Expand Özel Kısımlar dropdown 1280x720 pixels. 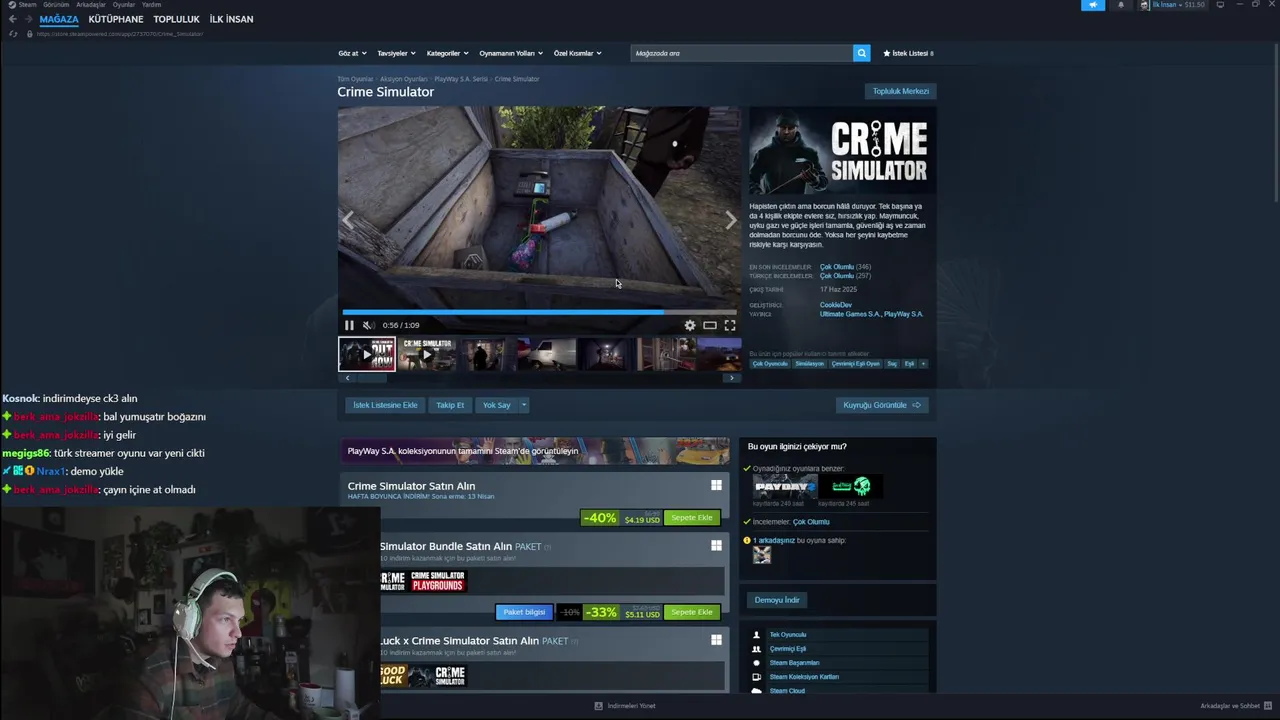pos(577,53)
